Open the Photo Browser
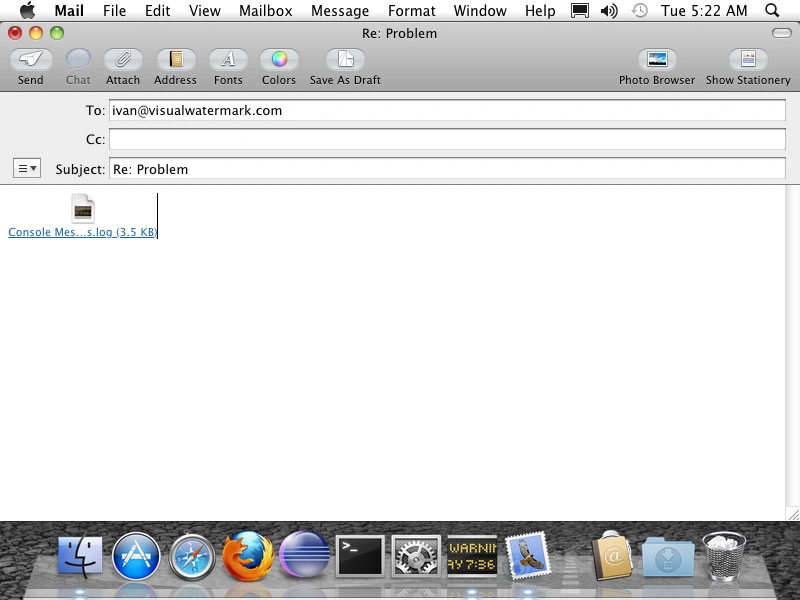800x600 pixels. pyautogui.click(x=656, y=60)
